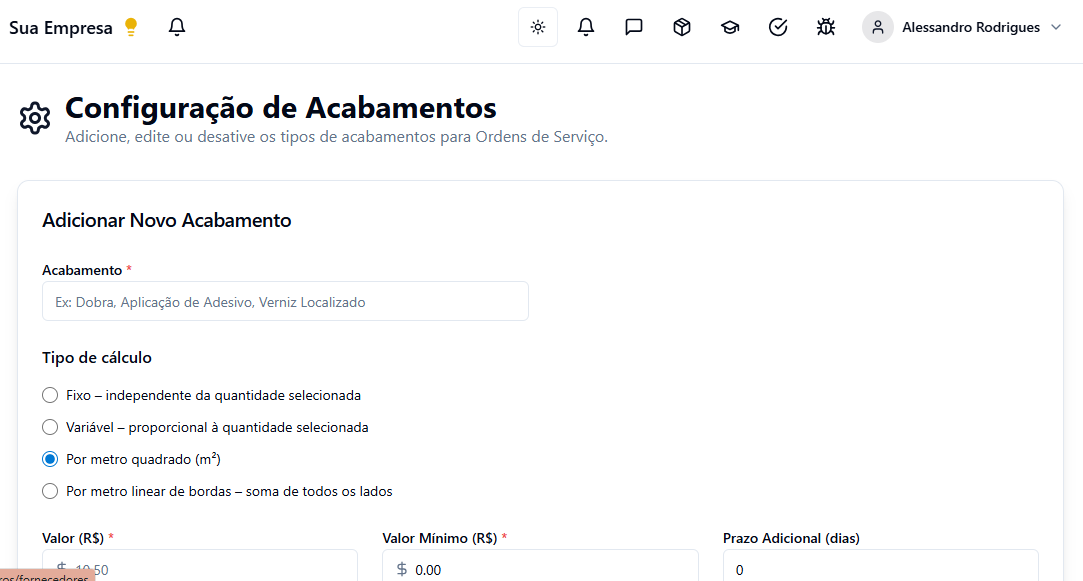Click the circled checkmark tasks icon
This screenshot has height=581, width=1083.
[778, 27]
